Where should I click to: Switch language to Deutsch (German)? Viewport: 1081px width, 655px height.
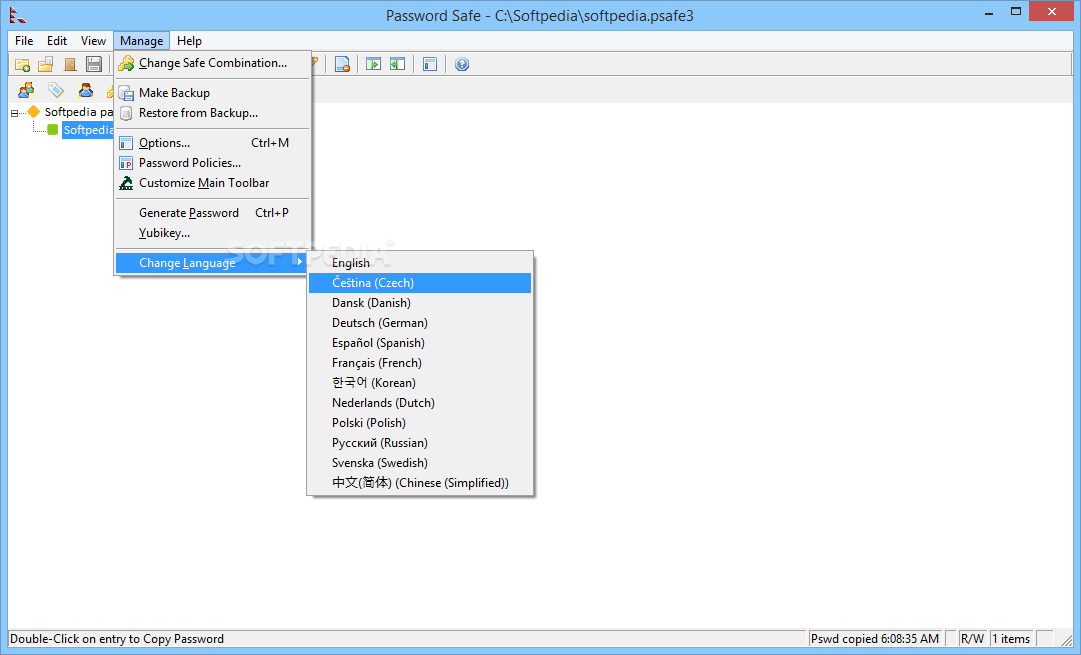420,323
